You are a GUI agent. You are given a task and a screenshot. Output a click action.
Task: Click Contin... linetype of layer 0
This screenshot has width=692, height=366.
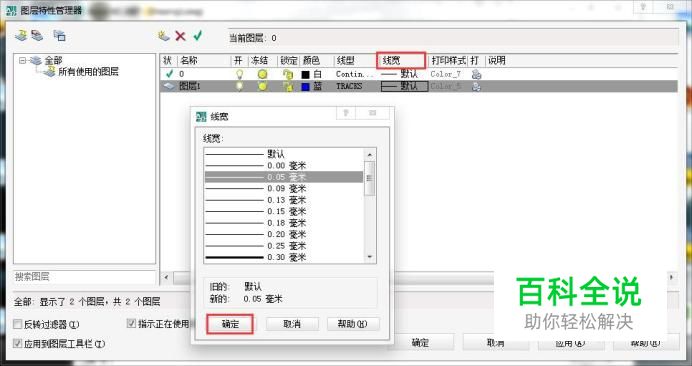tap(355, 74)
